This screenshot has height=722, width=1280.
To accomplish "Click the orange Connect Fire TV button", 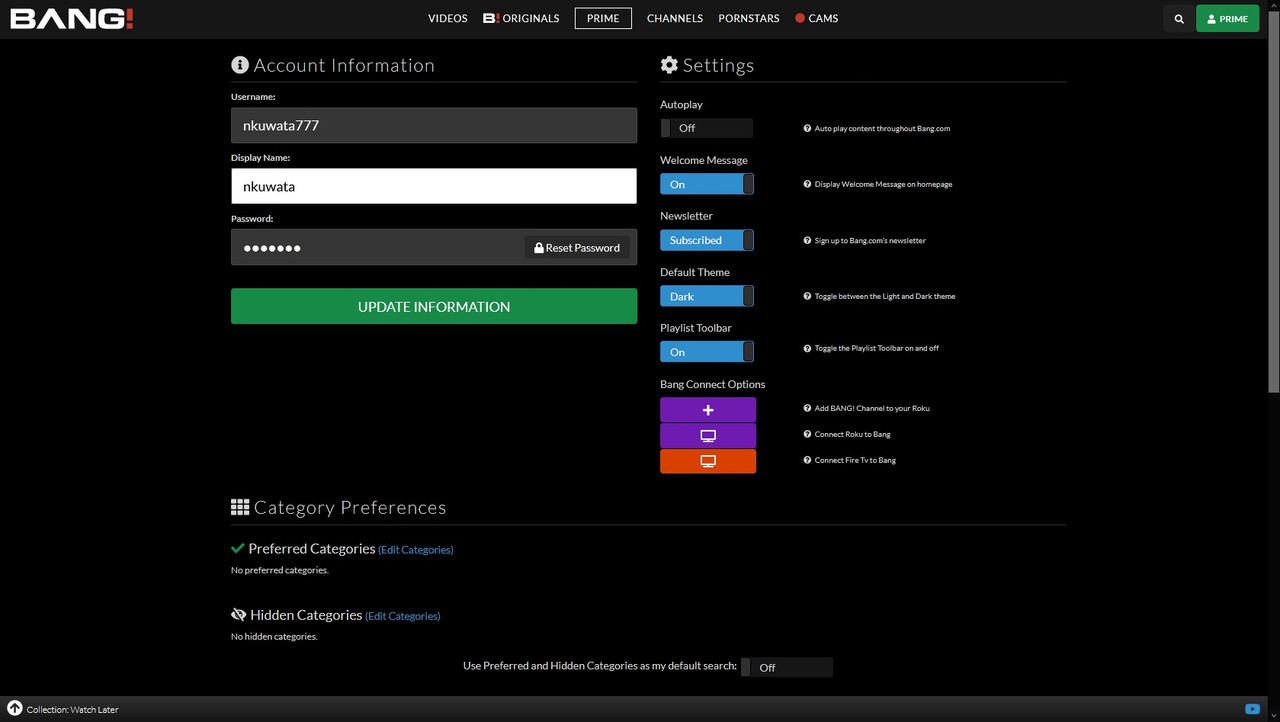I will point(708,461).
